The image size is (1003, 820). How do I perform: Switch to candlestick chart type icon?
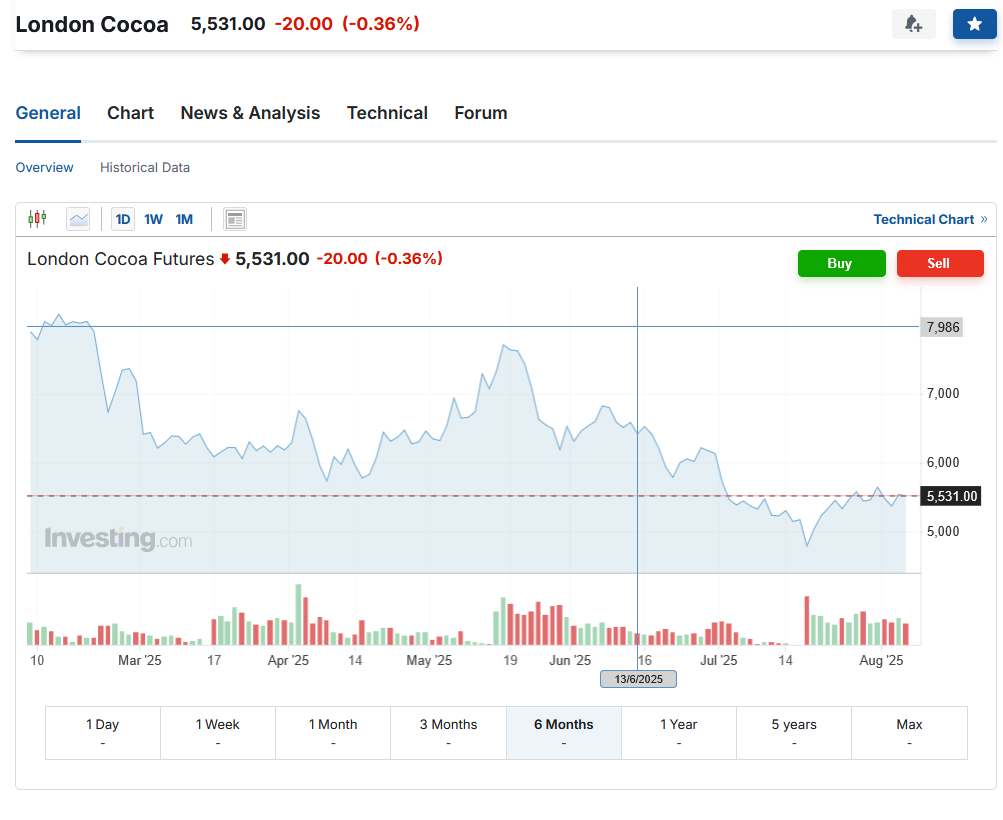tap(37, 219)
